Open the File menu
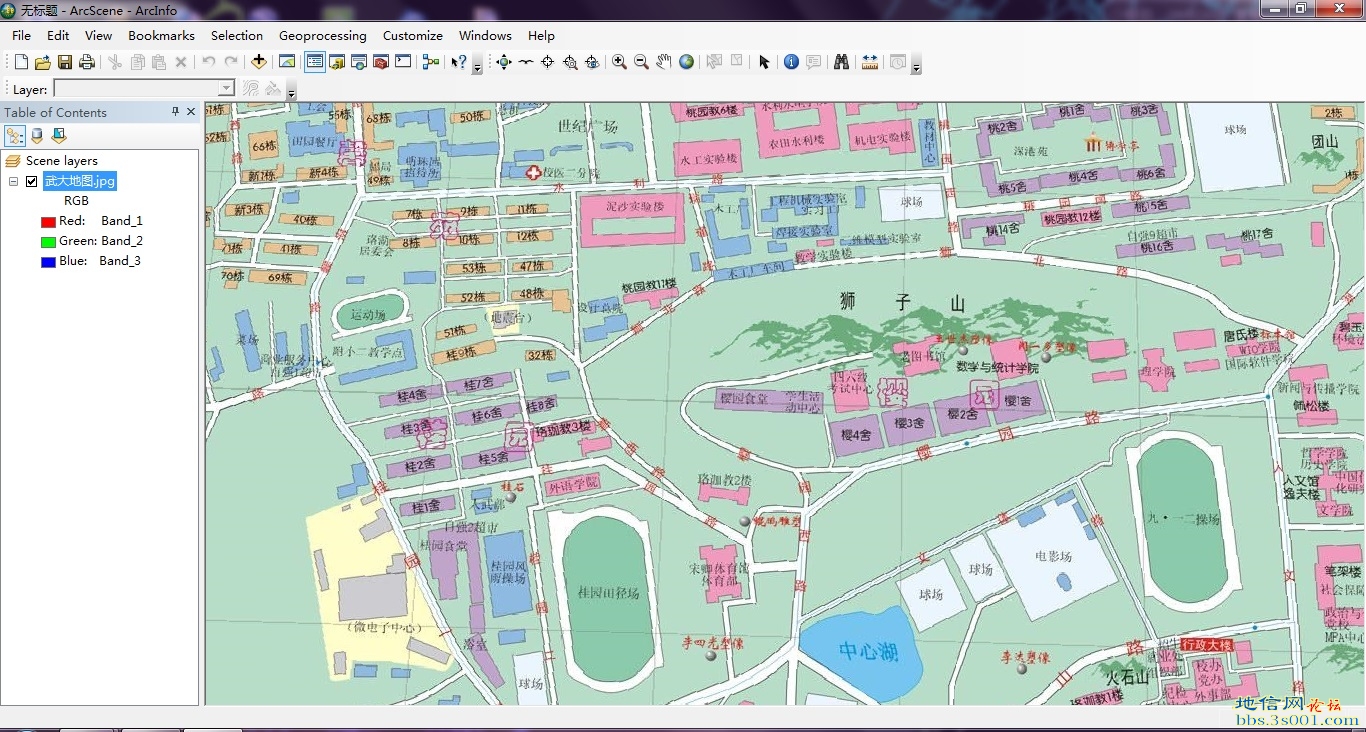Screen dimensions: 1366x732 (21, 35)
